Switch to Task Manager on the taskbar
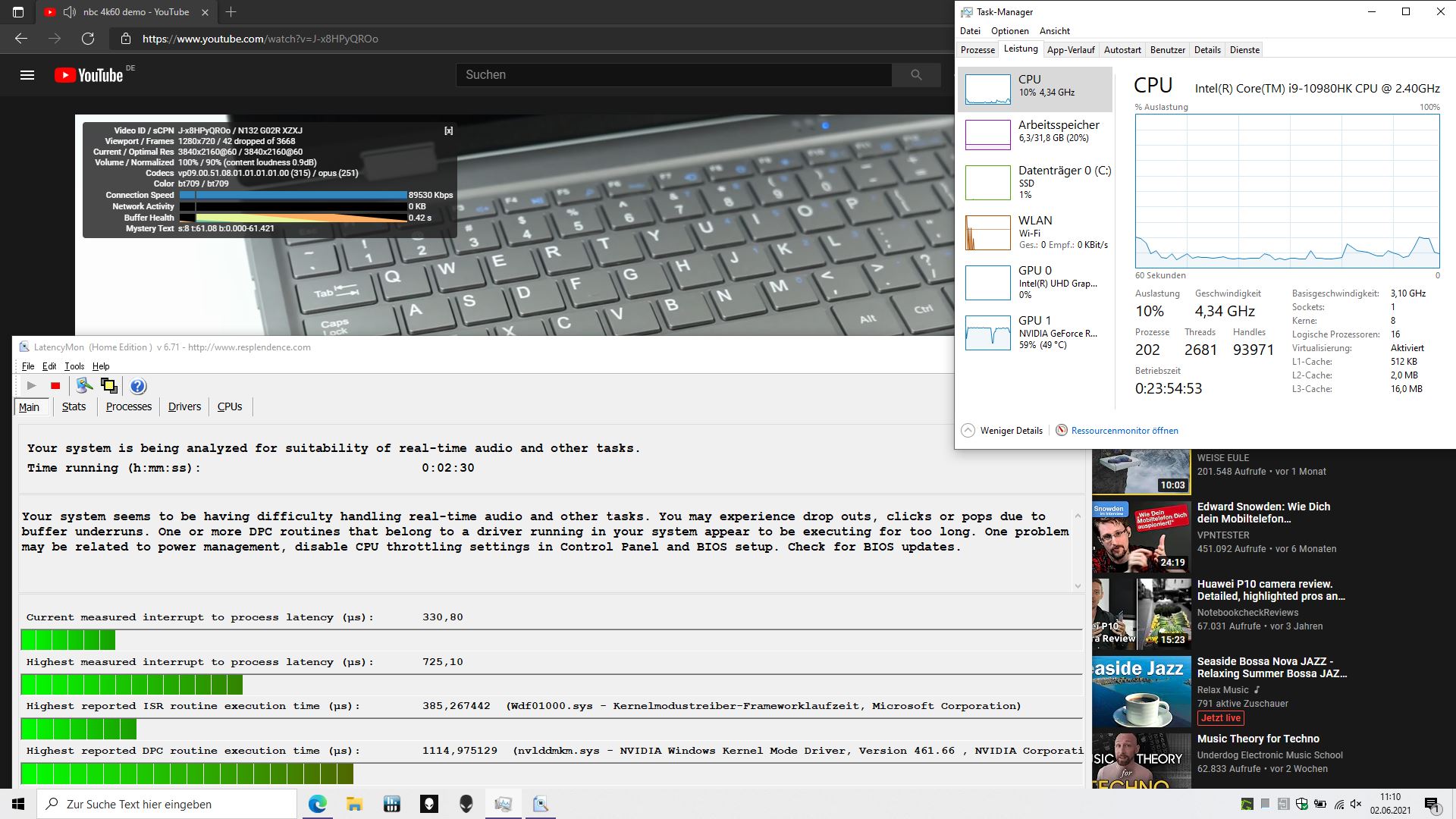1456x819 pixels. [x=504, y=804]
